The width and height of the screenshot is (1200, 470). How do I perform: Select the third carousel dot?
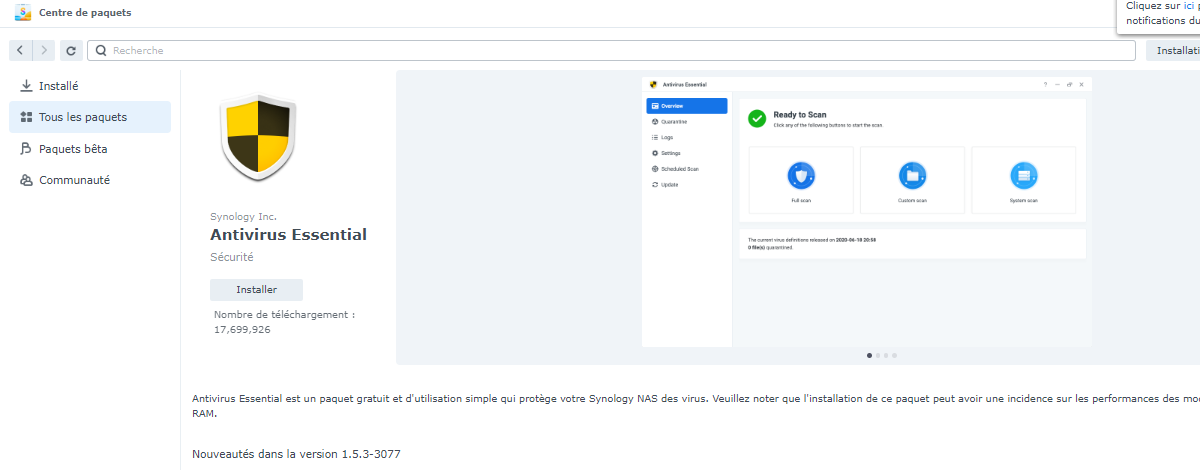pyautogui.click(x=886, y=355)
